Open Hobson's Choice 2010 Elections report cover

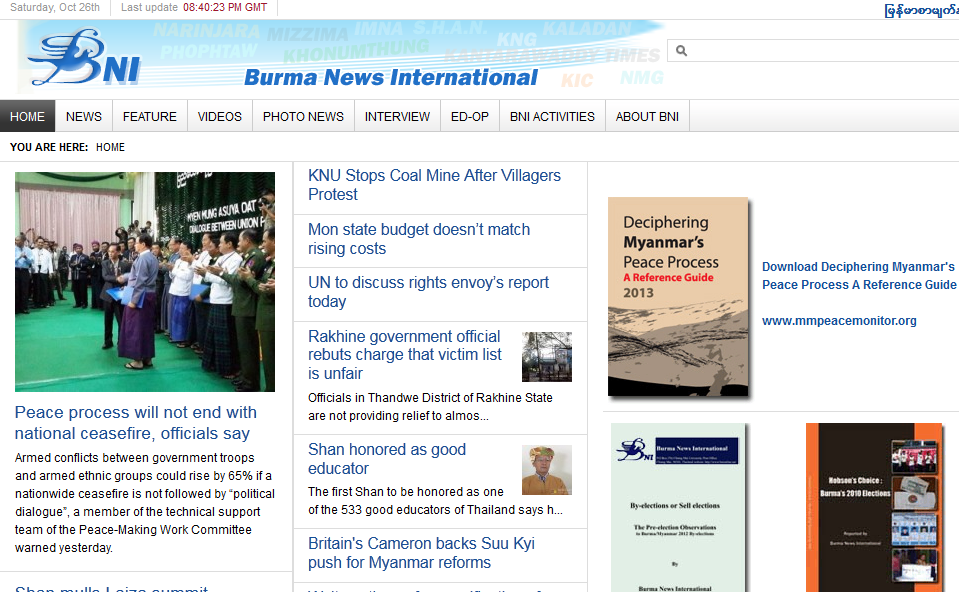pyautogui.click(x=874, y=507)
